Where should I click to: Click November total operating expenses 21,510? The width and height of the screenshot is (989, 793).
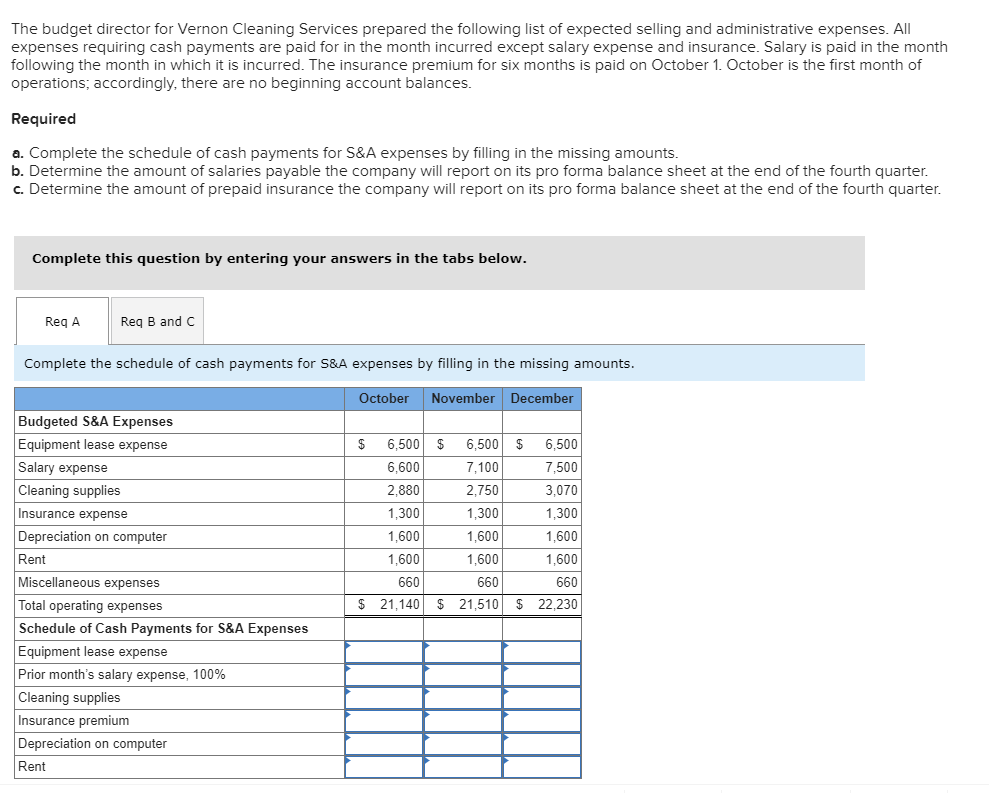pos(478,604)
